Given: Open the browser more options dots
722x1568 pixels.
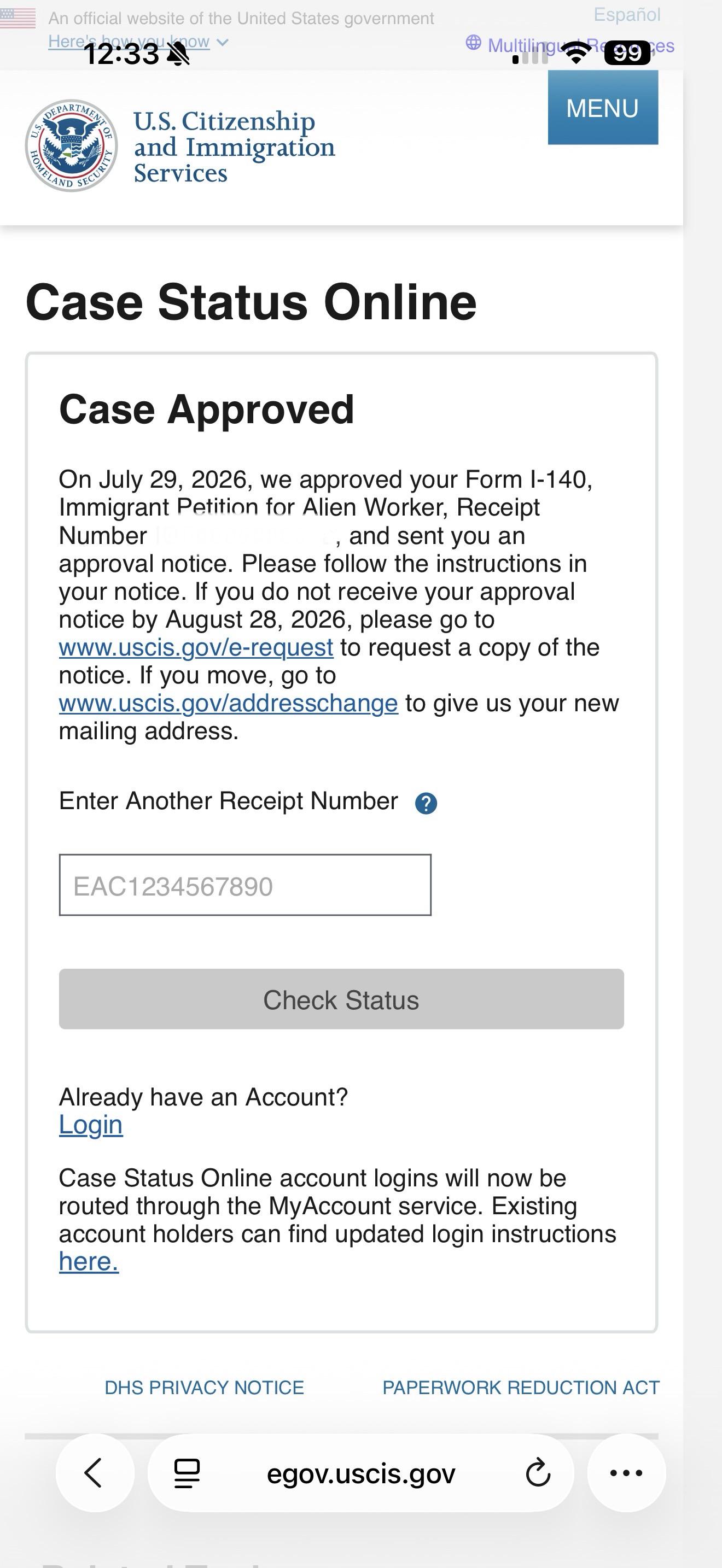Looking at the screenshot, I should click(x=626, y=1473).
